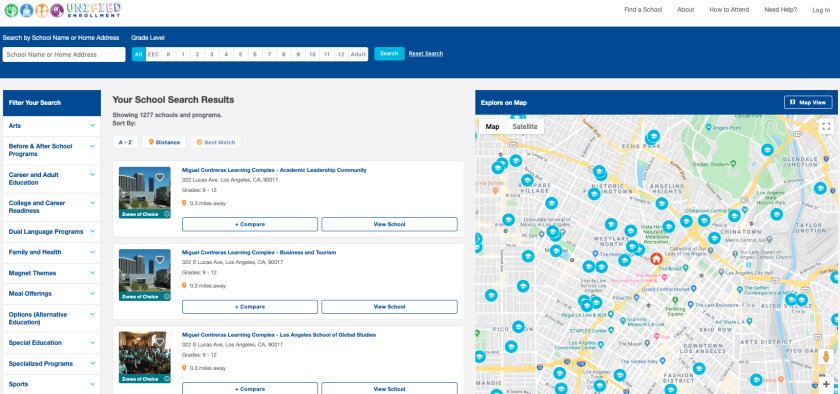This screenshot has height=394, width=840.
Task: Open the About page
Action: pos(685,10)
